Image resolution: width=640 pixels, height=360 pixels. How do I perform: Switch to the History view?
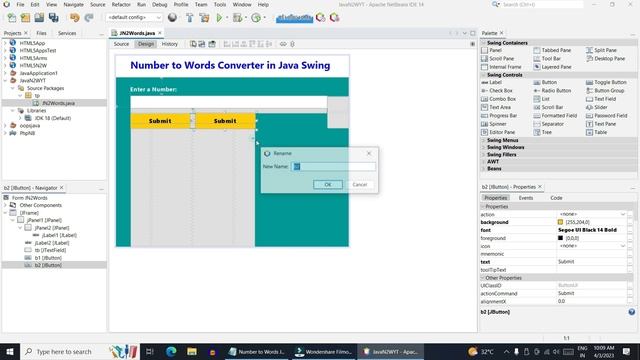point(169,44)
